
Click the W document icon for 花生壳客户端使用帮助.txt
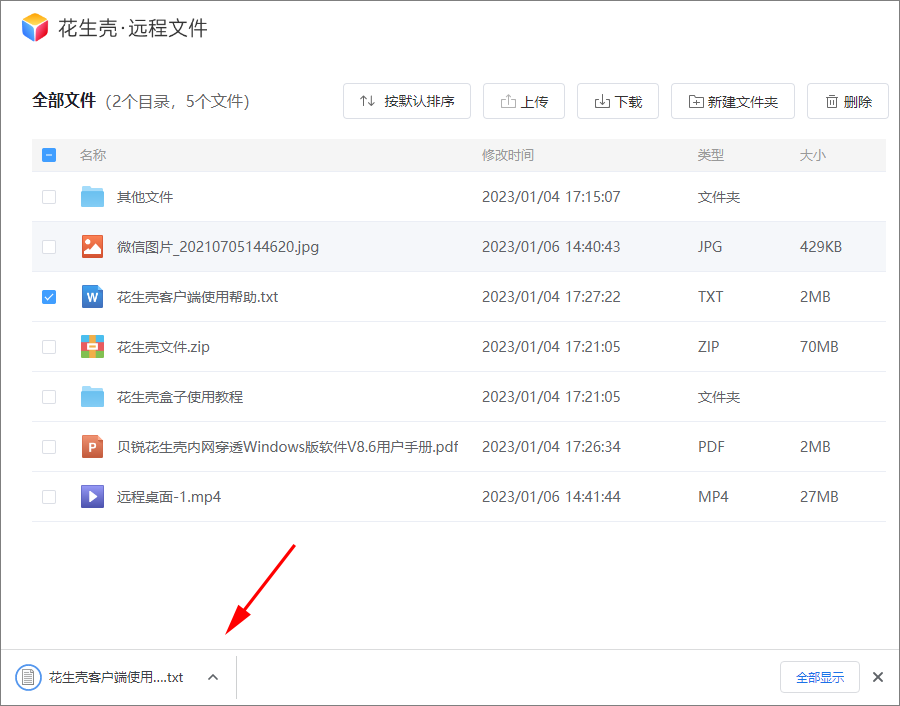92,297
